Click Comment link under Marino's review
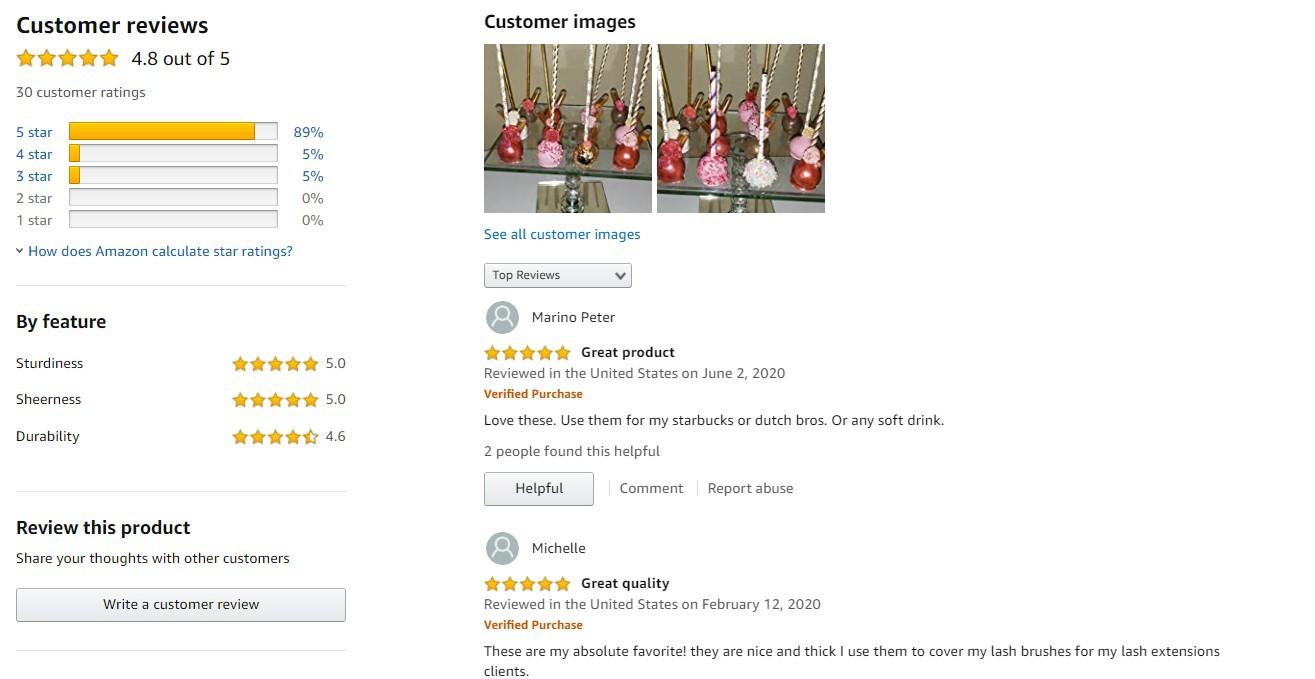1315x679 pixels. pyautogui.click(x=651, y=489)
